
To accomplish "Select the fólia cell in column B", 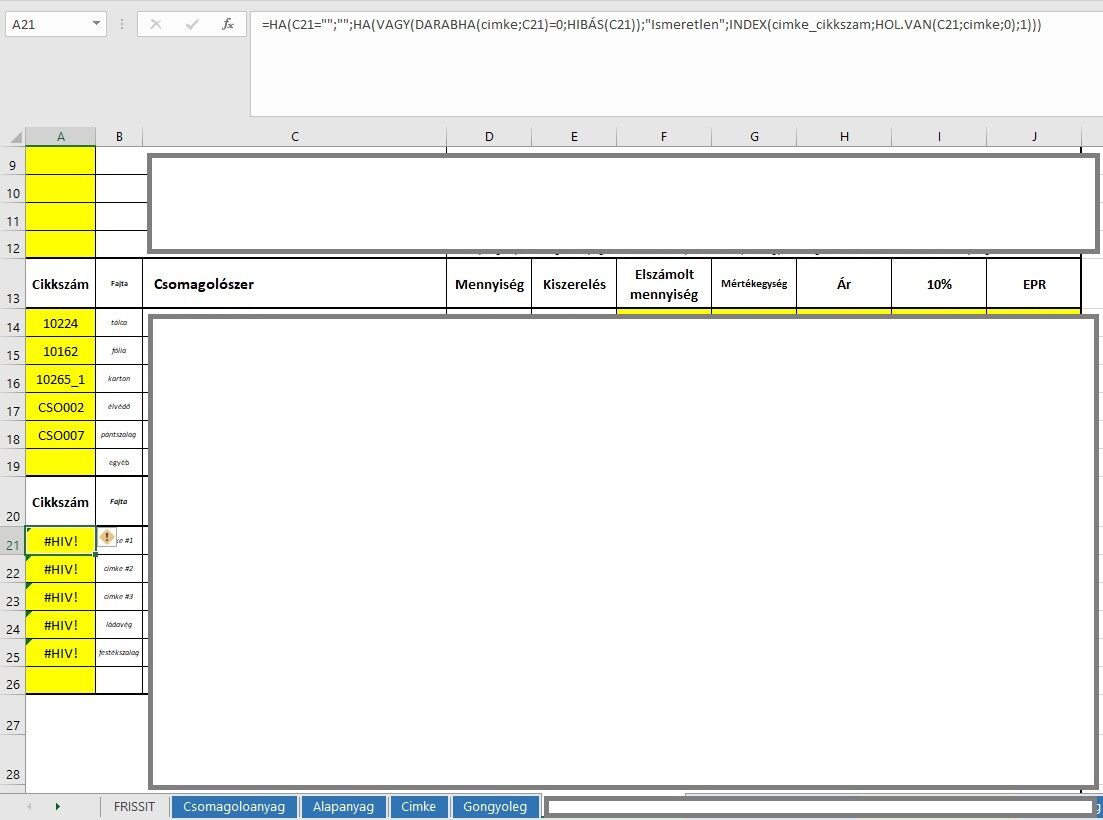I will [x=119, y=351].
